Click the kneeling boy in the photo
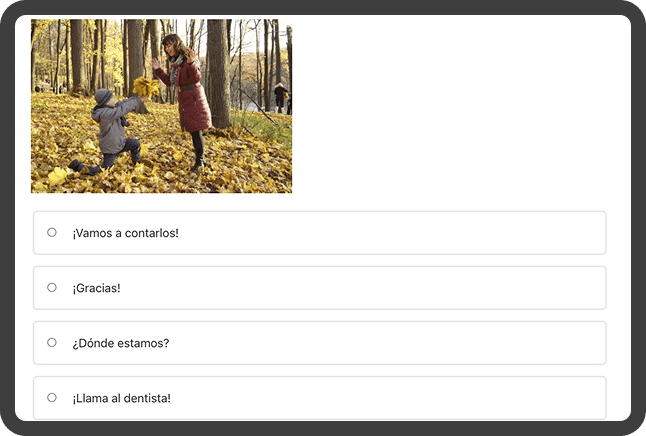 point(110,130)
